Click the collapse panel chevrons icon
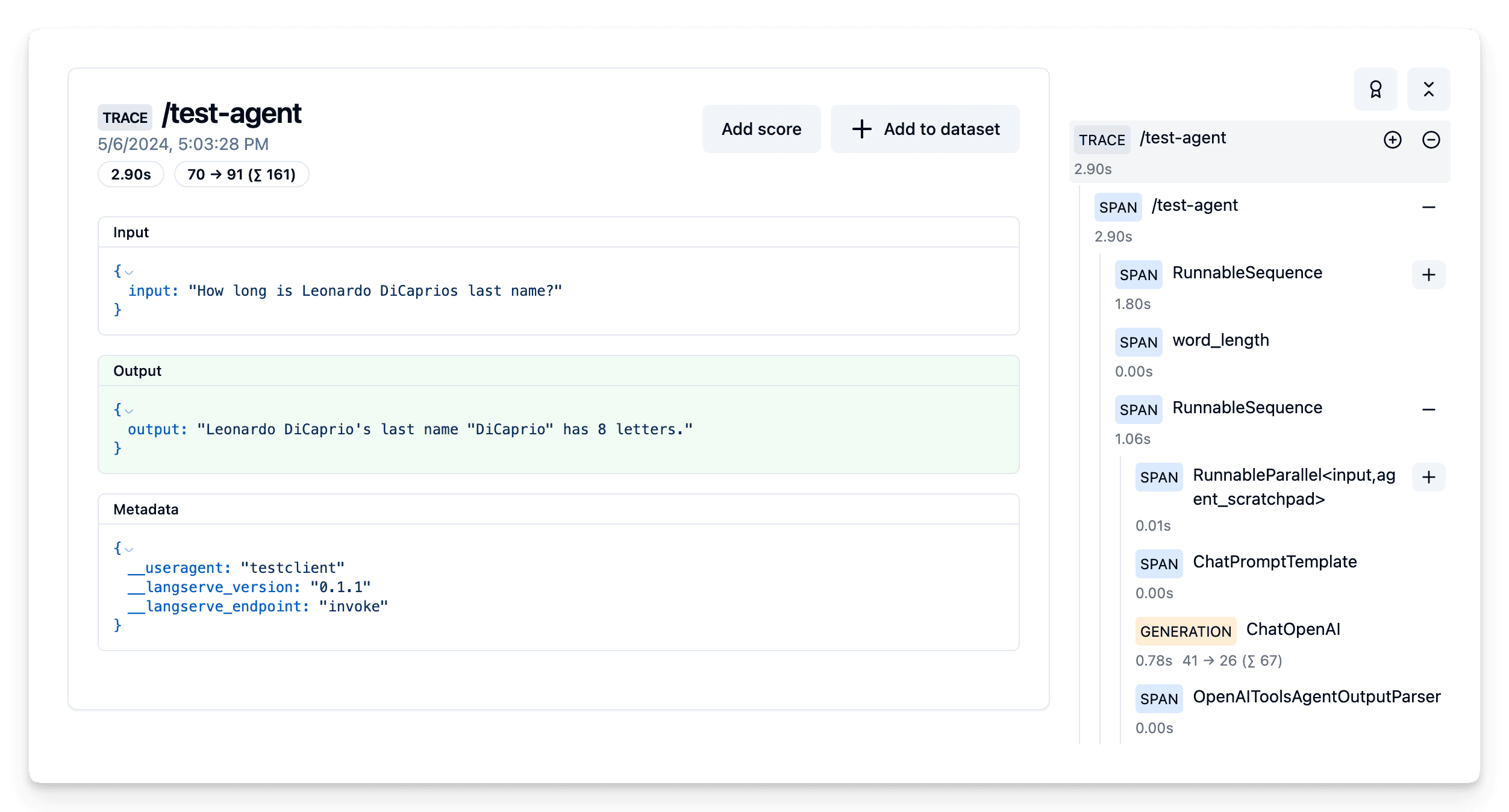Viewport: 1509px width, 812px height. [x=1428, y=89]
